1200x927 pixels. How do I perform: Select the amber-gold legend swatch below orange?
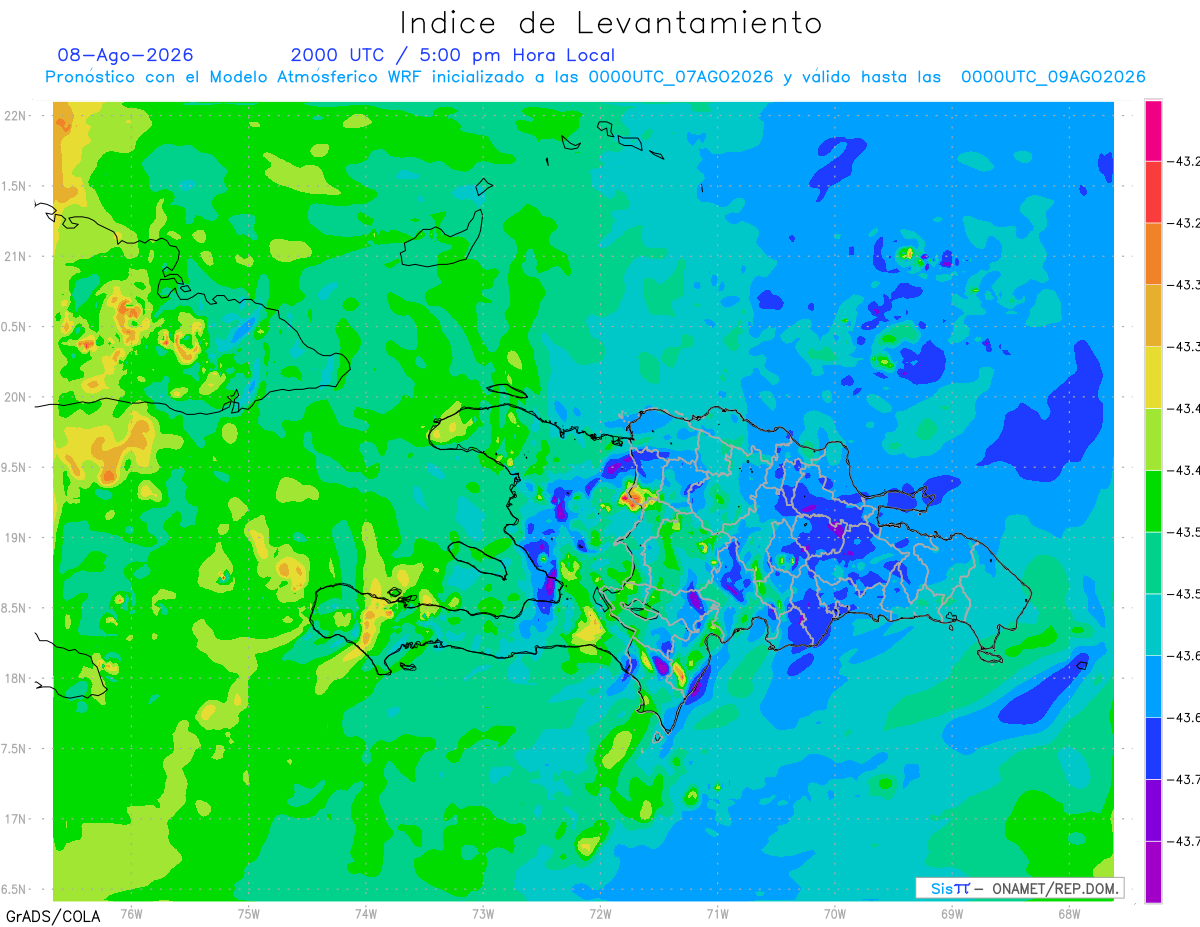pos(1153,316)
